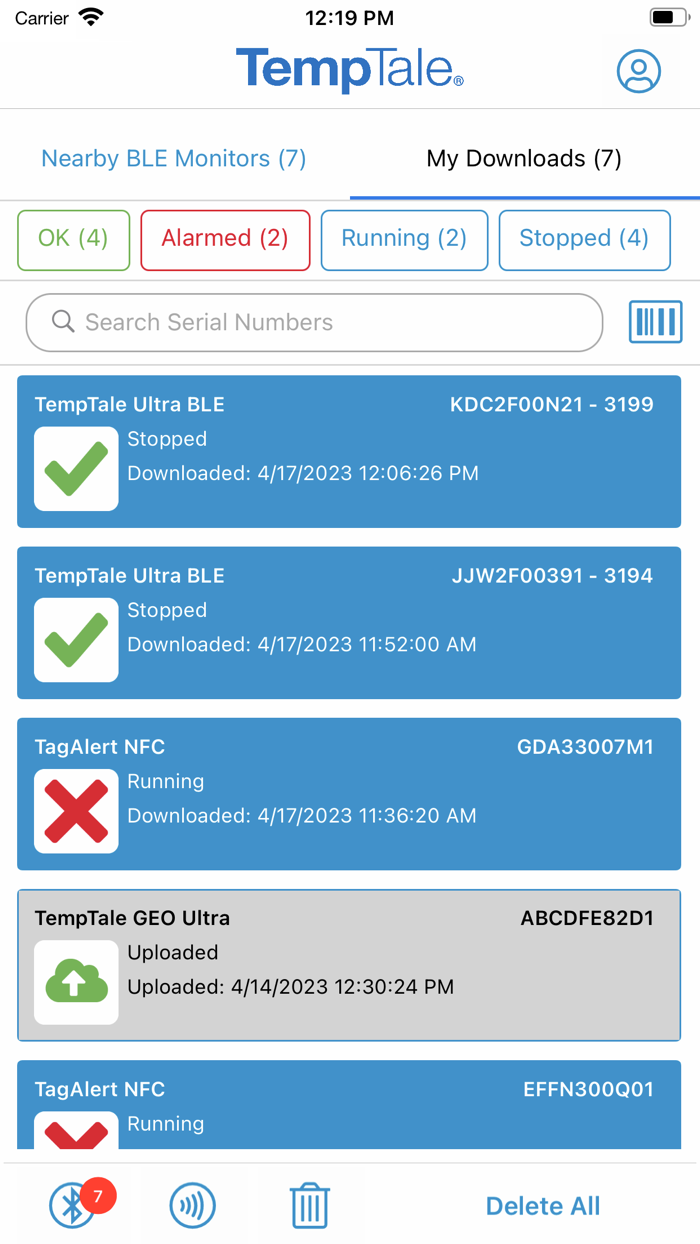Screen dimensions: 700x1244
Task: Tap the green checkmark on monitor KDC2F00N21
Action: click(x=76, y=468)
